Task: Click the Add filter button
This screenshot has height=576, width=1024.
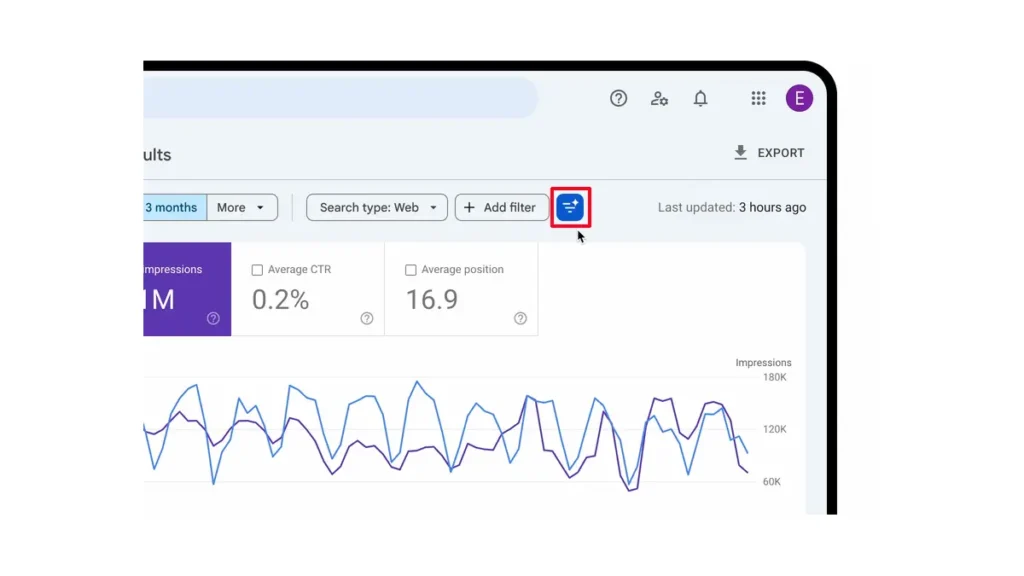Action: [x=501, y=208]
